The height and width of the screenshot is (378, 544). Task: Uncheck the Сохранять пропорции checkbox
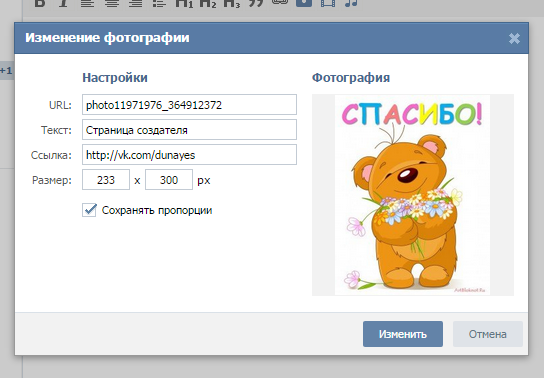pos(89,210)
